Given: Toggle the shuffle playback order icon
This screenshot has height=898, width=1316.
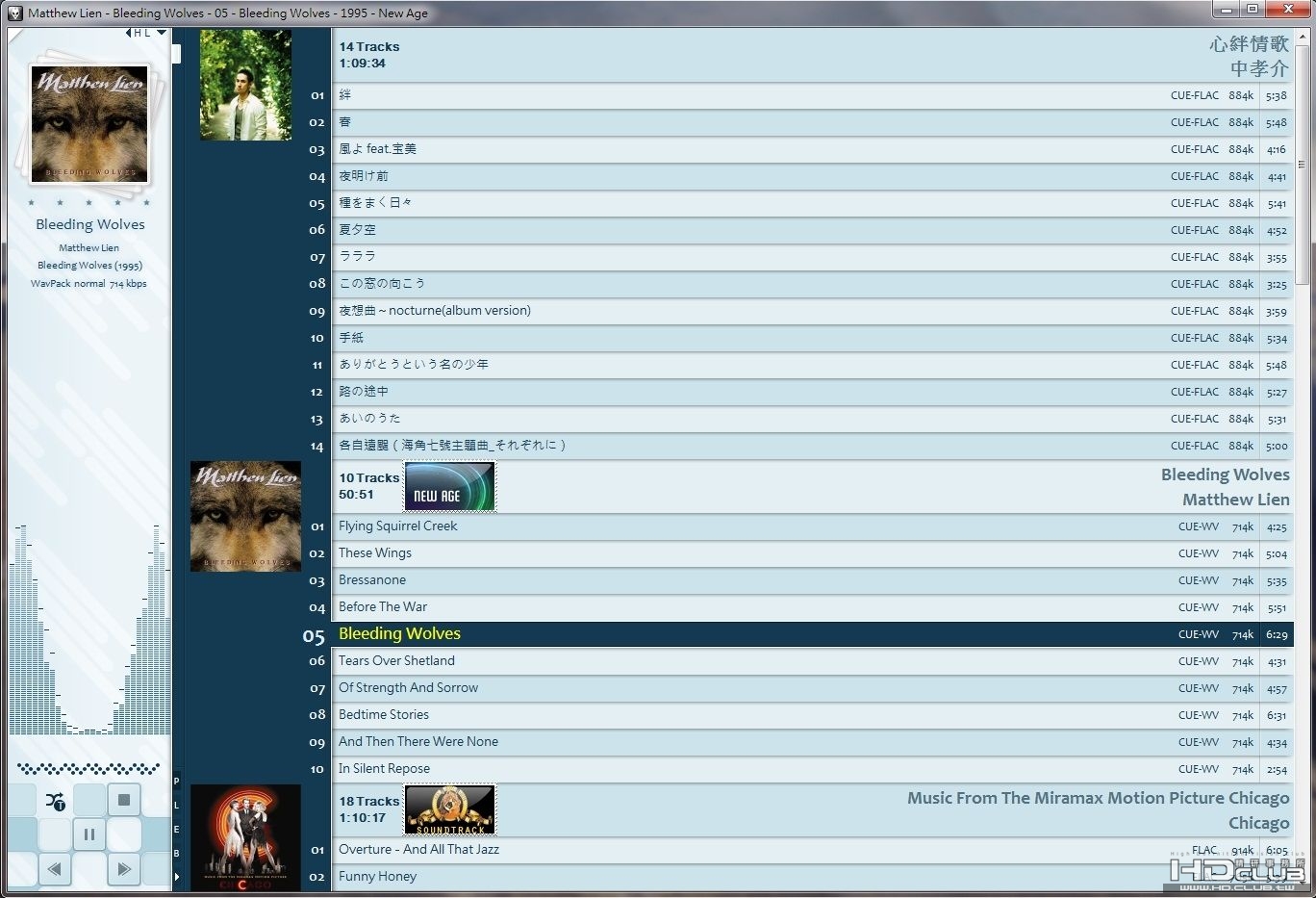Looking at the screenshot, I should pos(56,800).
